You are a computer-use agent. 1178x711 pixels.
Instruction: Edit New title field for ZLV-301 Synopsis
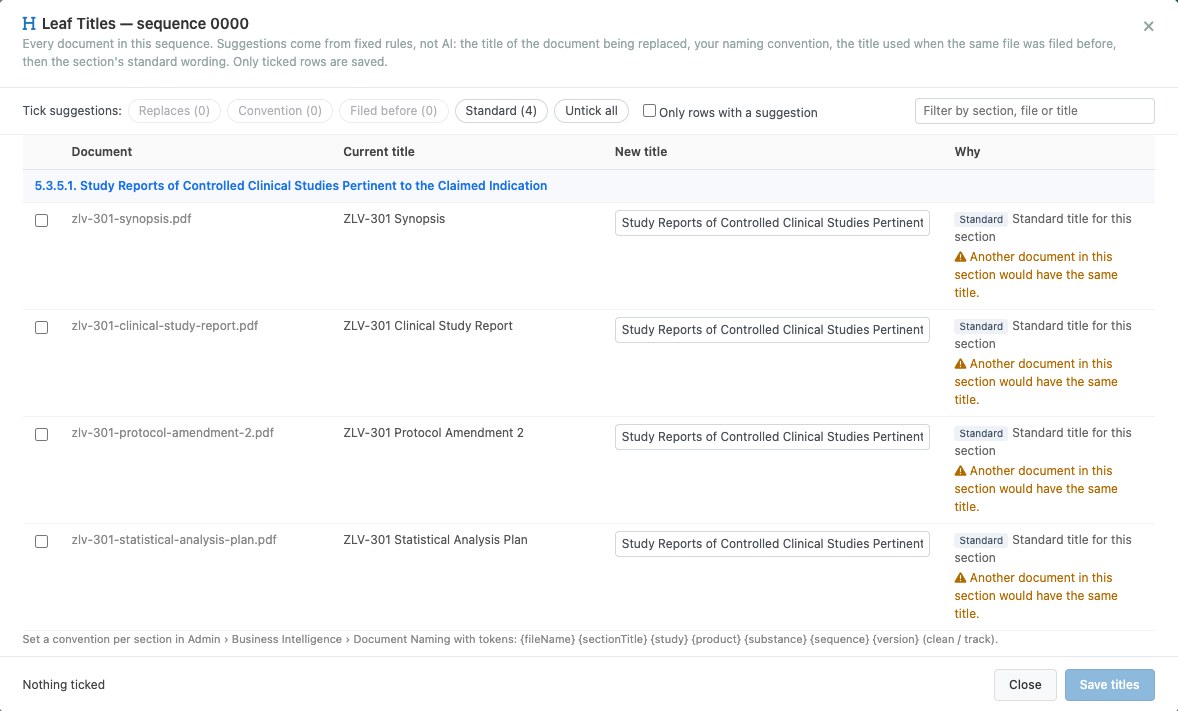(772, 223)
